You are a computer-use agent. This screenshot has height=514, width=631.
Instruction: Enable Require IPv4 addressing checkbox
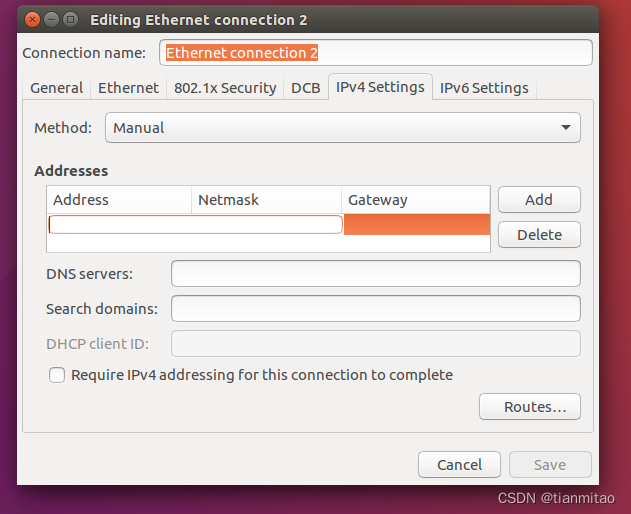(x=58, y=375)
